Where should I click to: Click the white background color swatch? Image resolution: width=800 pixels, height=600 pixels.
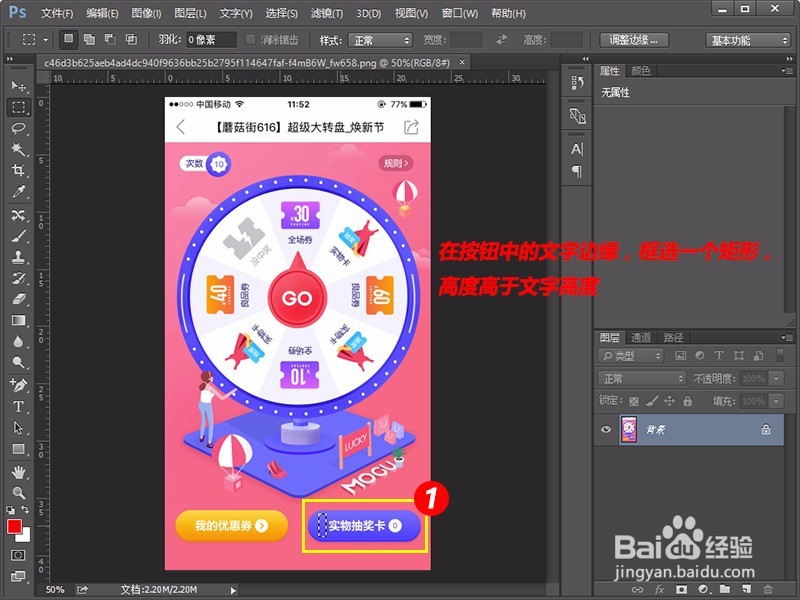(26, 536)
